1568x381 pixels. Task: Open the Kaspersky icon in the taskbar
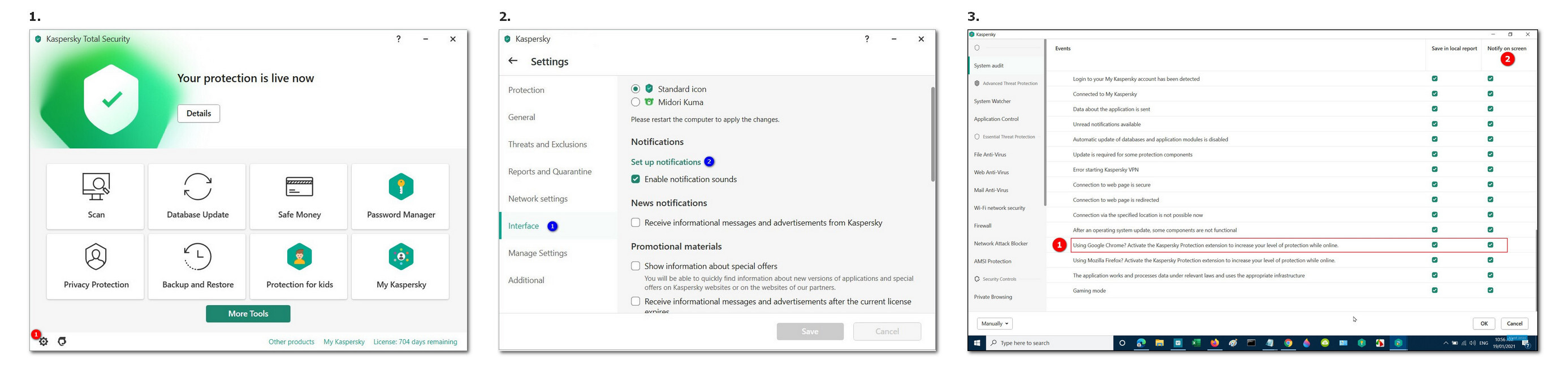[1399, 343]
